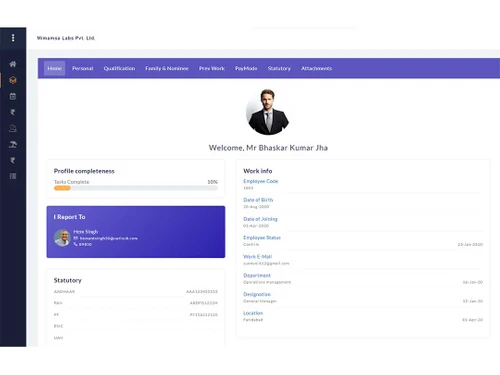Click the Location label
The height and width of the screenshot is (375, 500).
253,313
